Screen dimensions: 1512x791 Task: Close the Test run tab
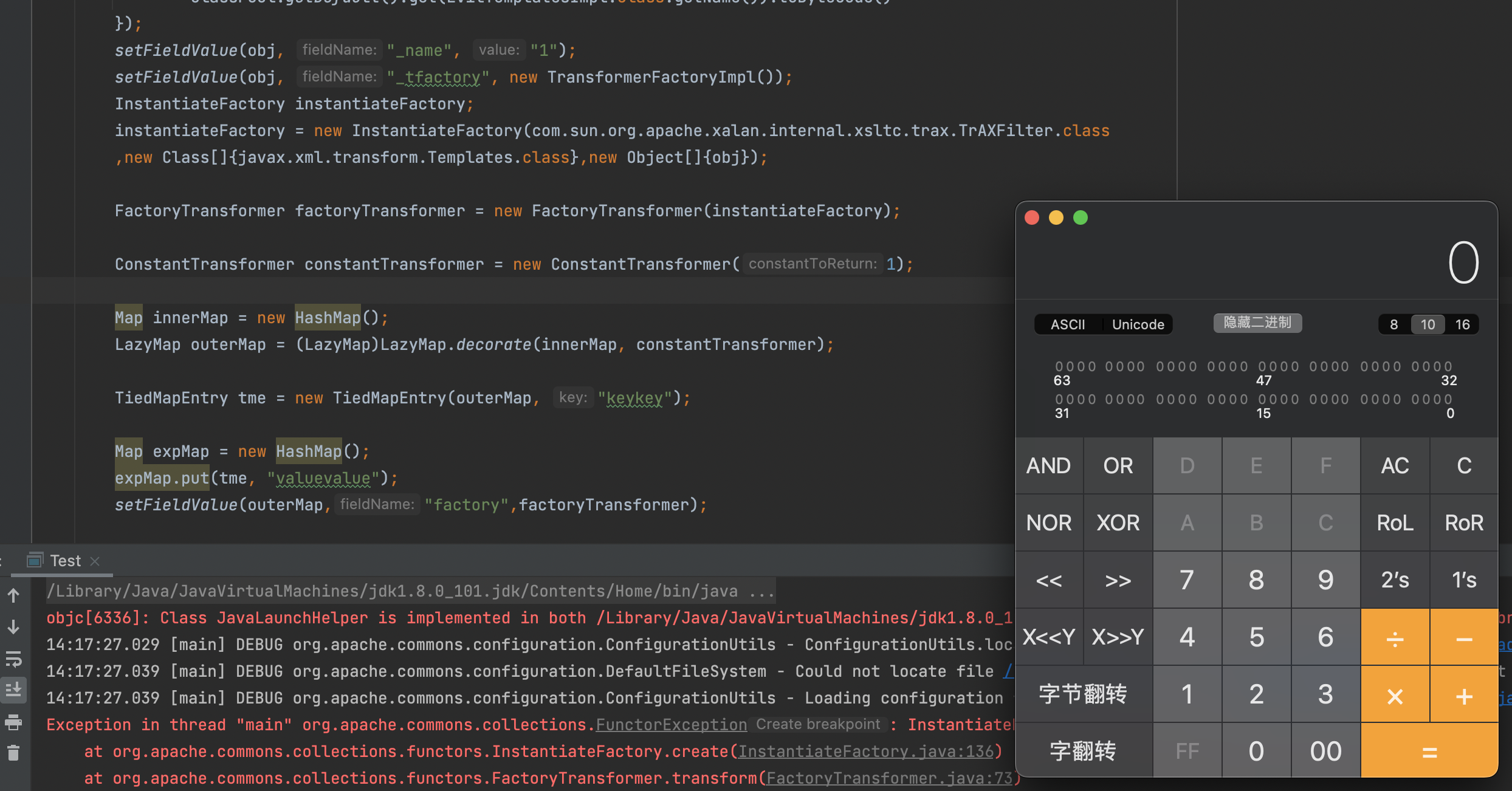(95, 561)
